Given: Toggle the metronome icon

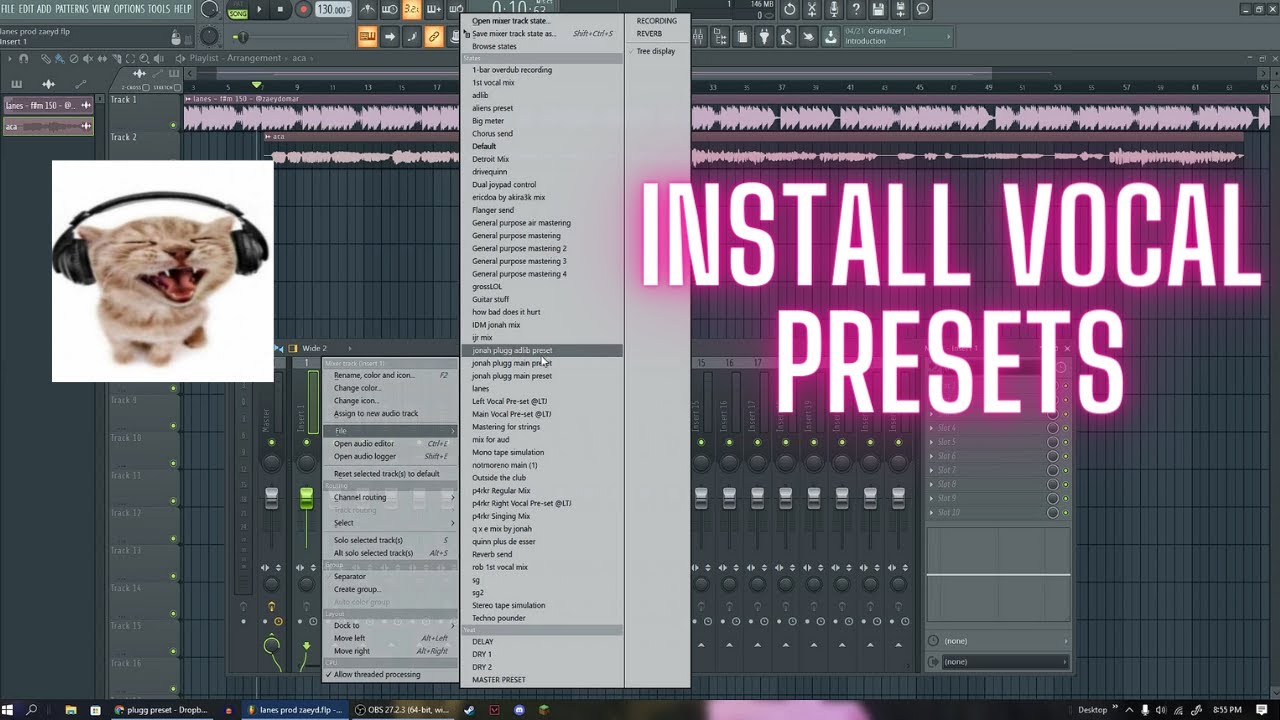Looking at the screenshot, I should [368, 10].
